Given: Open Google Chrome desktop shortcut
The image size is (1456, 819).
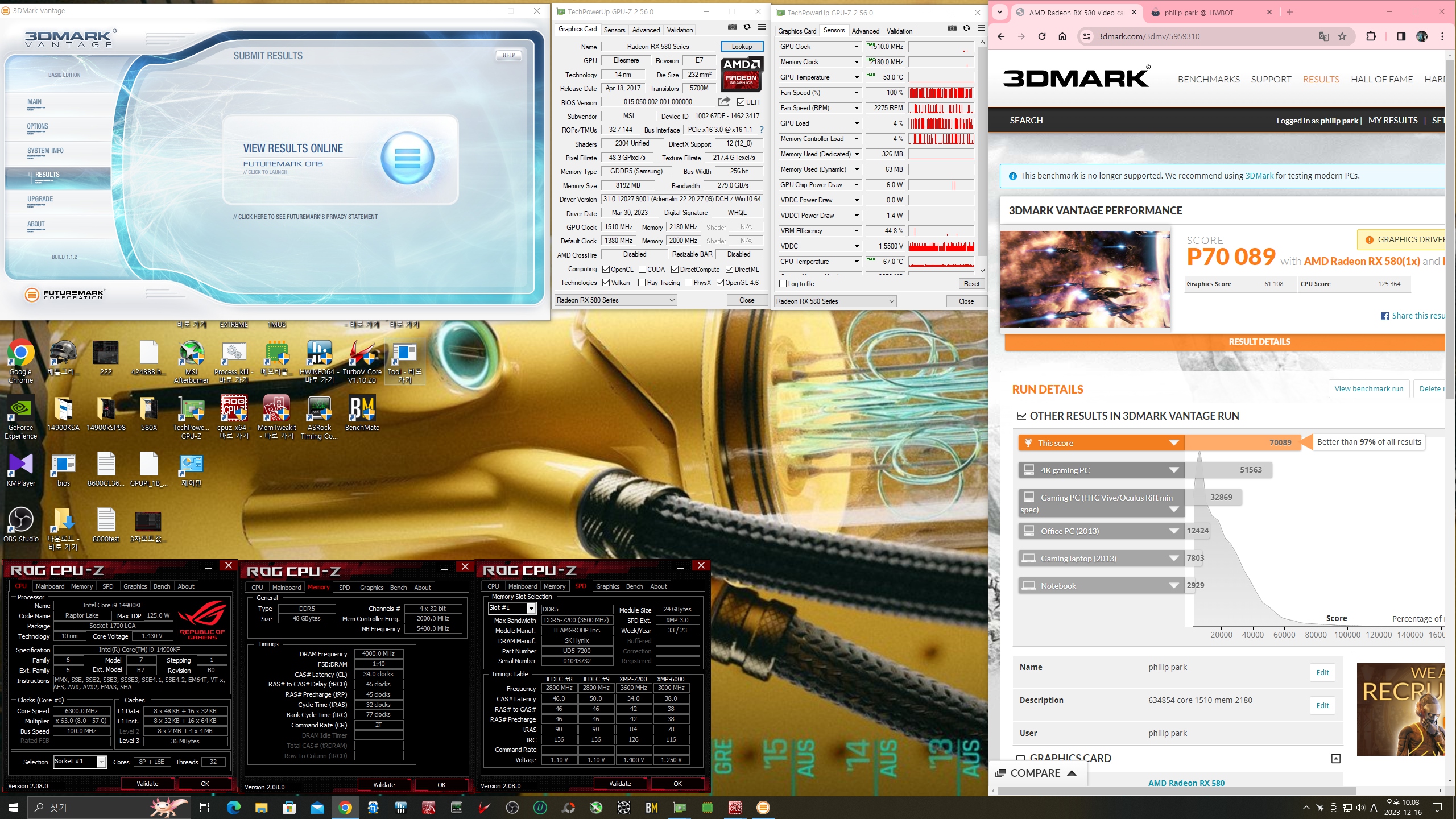Looking at the screenshot, I should coord(20,361).
